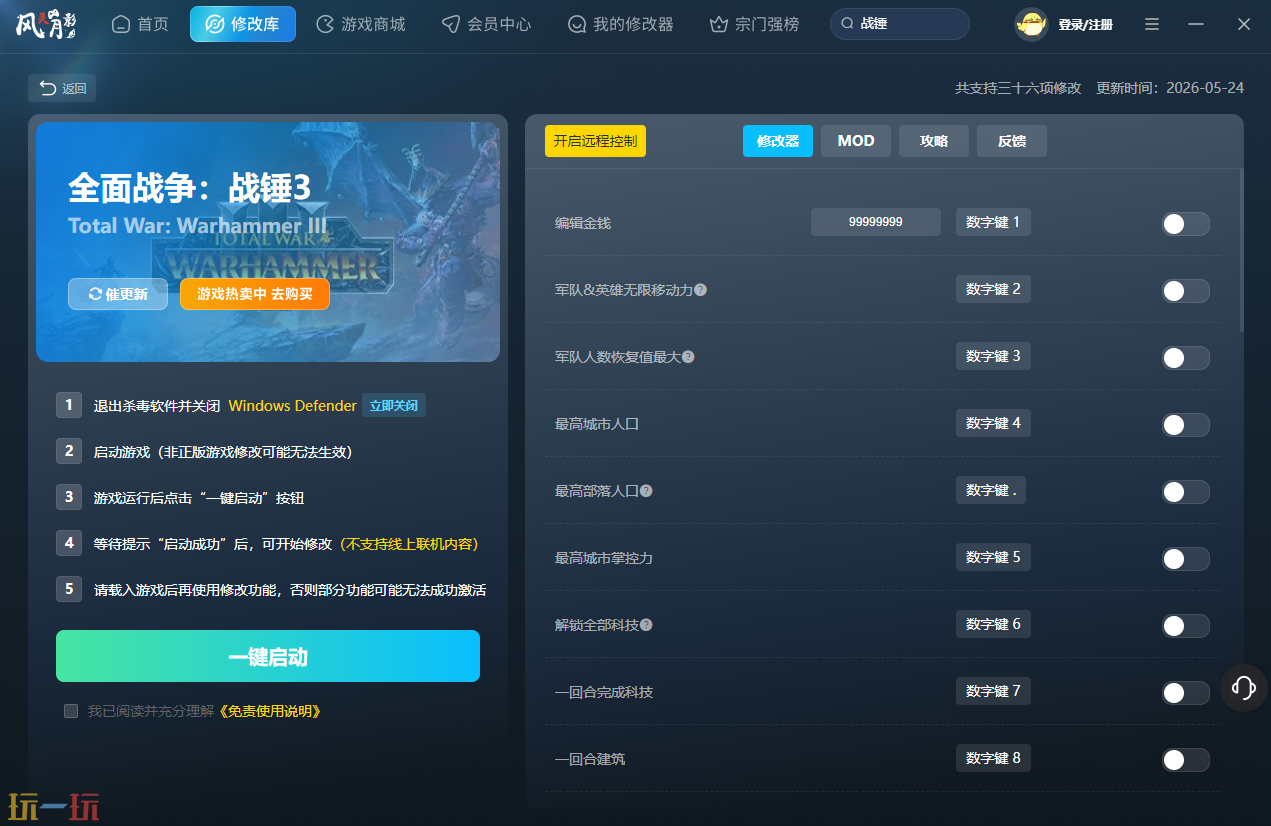1271x826 pixels.
Task: Click the Total War: Warhammer III banner
Action: point(268,241)
